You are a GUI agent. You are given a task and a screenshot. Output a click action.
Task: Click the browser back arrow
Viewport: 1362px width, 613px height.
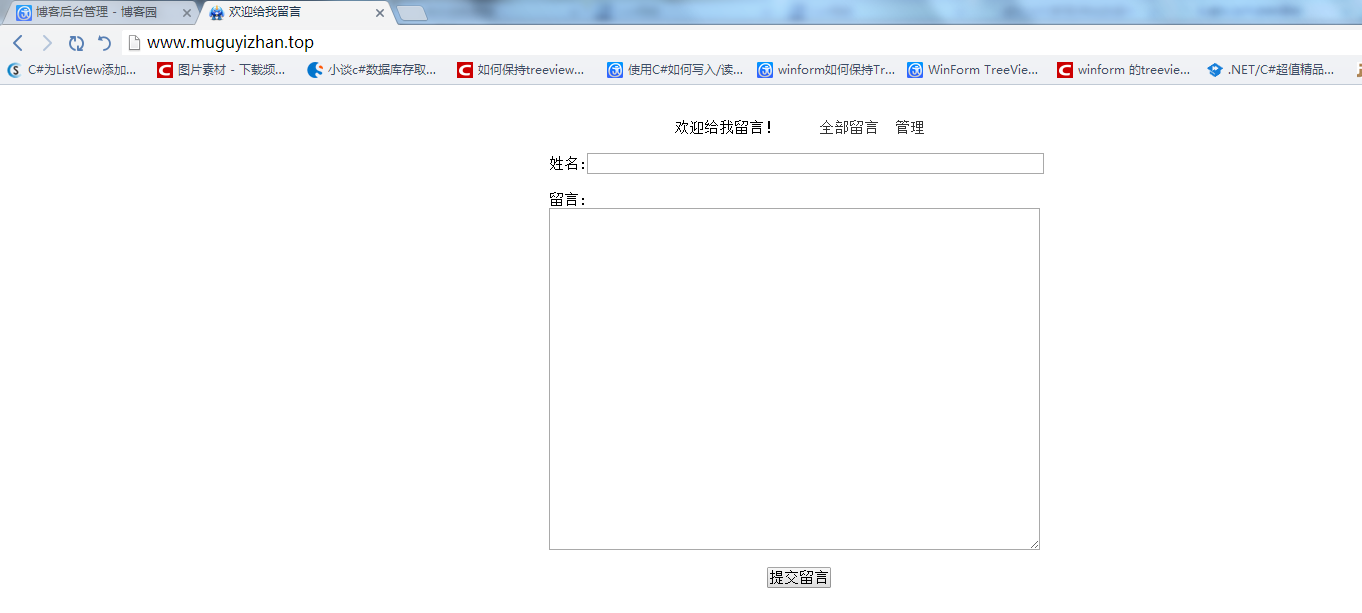[17, 43]
